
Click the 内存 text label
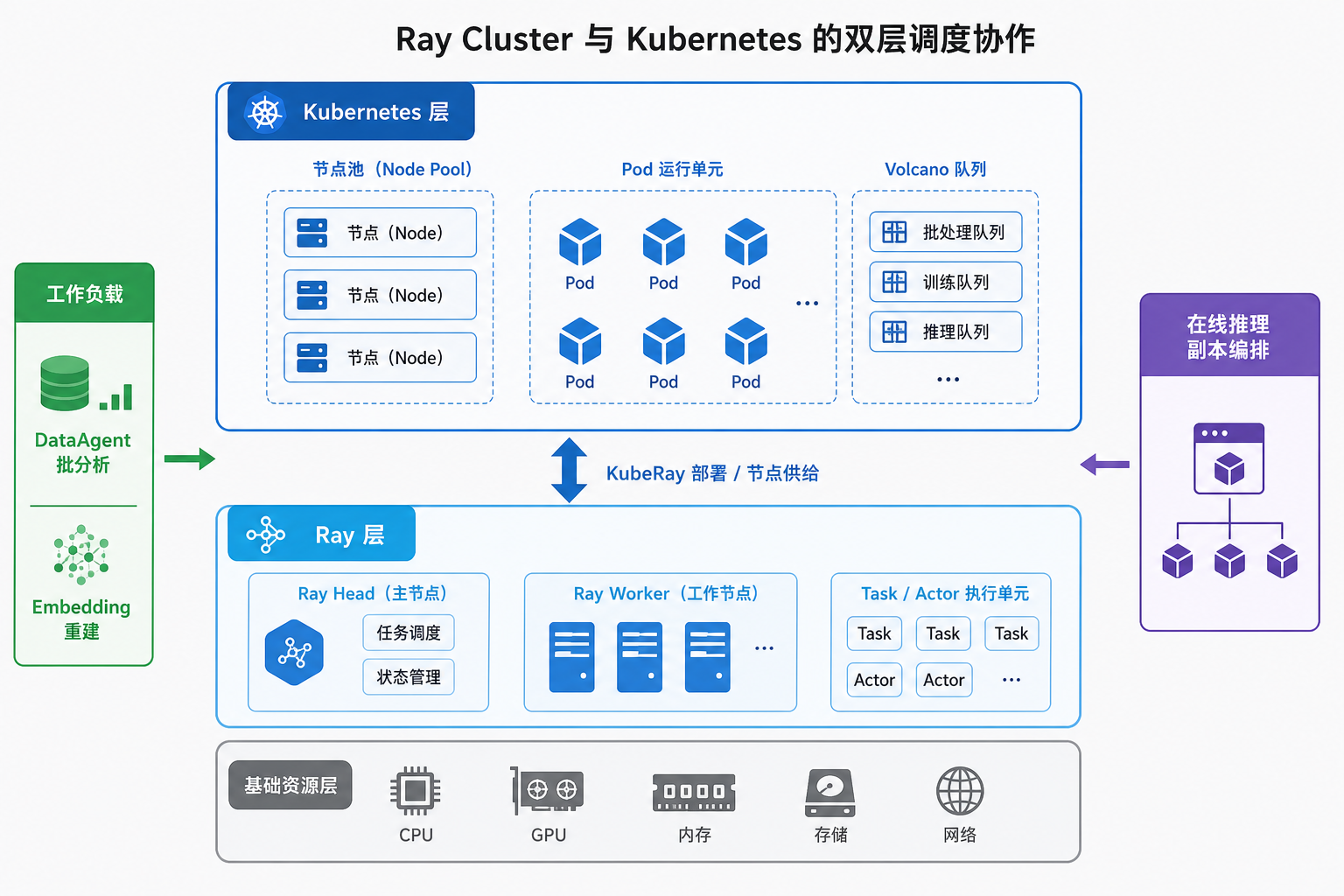(x=695, y=835)
